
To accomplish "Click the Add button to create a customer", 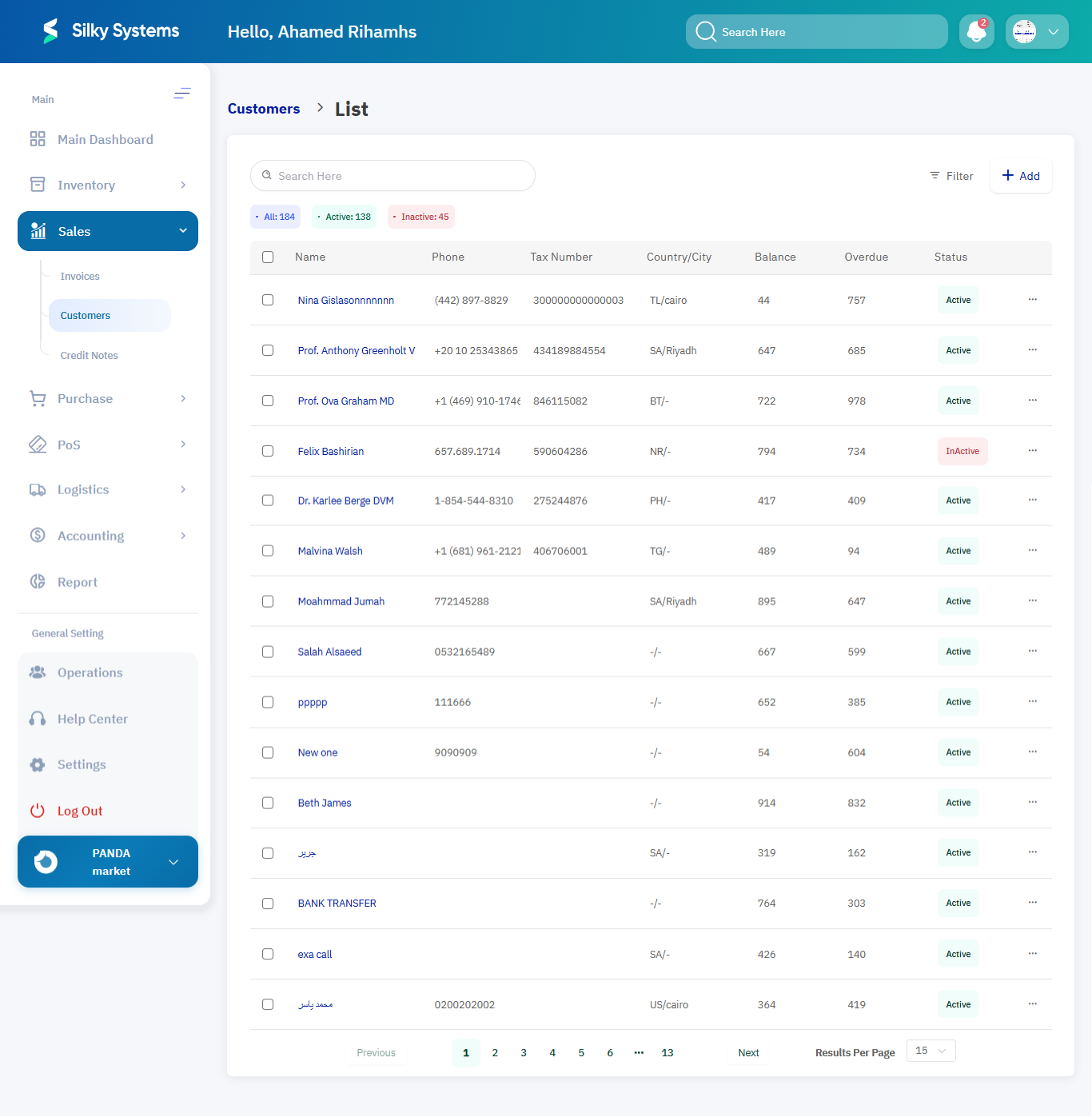I will [1021, 176].
